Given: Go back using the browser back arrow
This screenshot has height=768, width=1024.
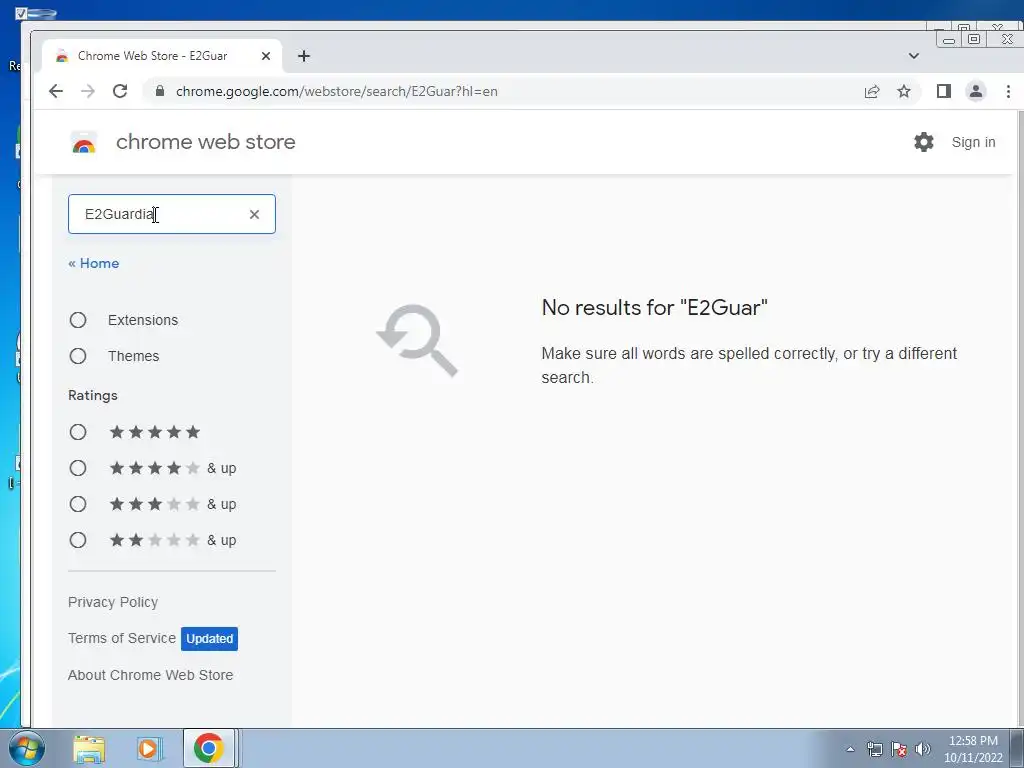Looking at the screenshot, I should [x=56, y=91].
